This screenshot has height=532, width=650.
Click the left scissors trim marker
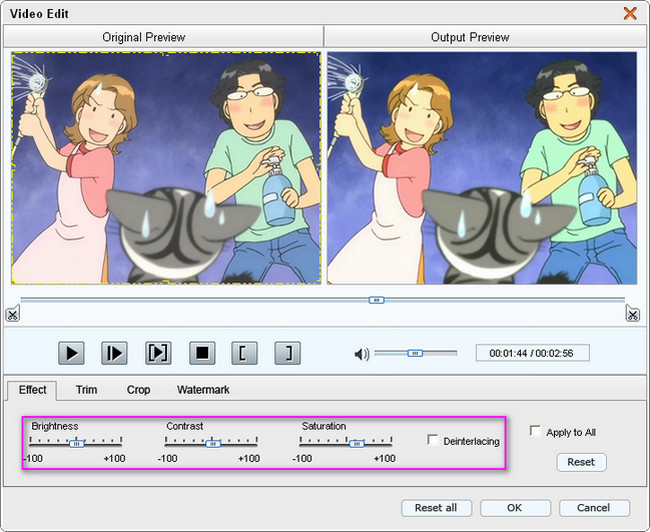pyautogui.click(x=12, y=315)
